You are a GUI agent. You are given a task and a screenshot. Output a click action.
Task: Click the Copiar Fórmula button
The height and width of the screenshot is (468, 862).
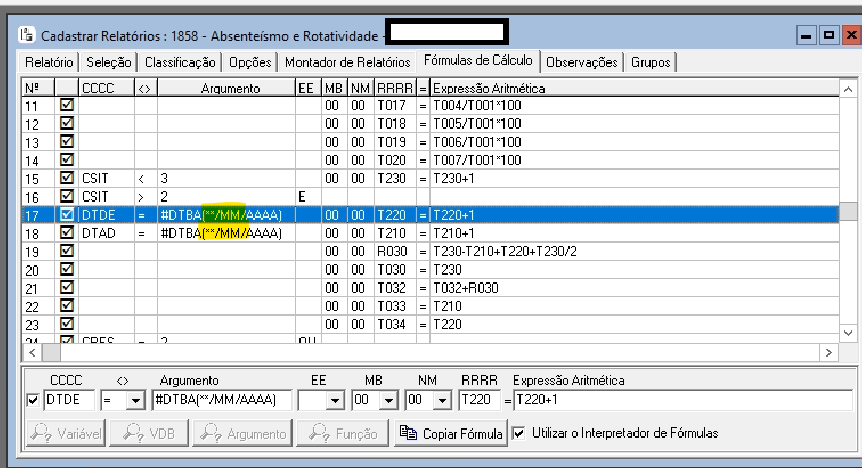450,433
